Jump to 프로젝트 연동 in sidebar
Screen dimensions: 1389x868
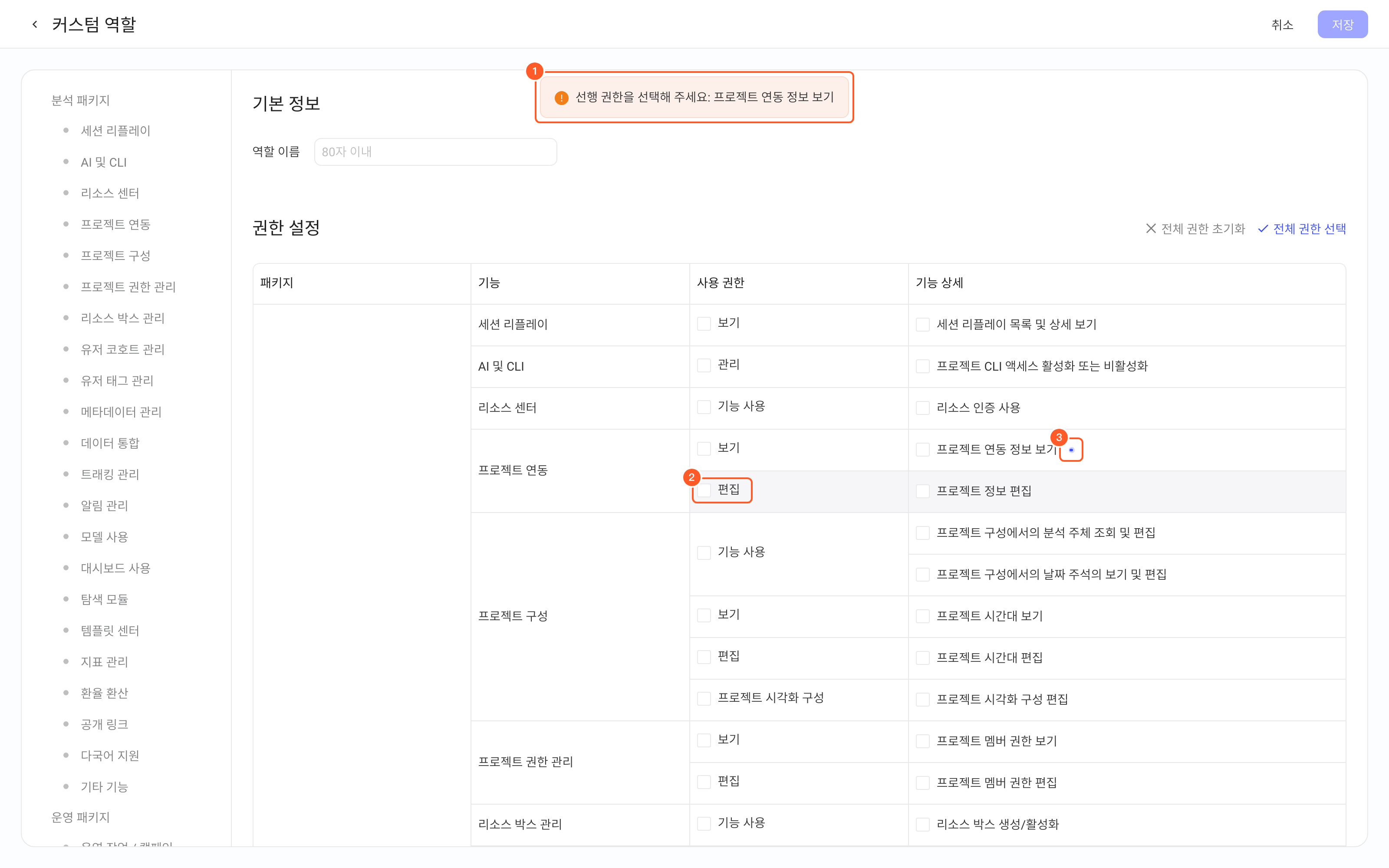115,224
